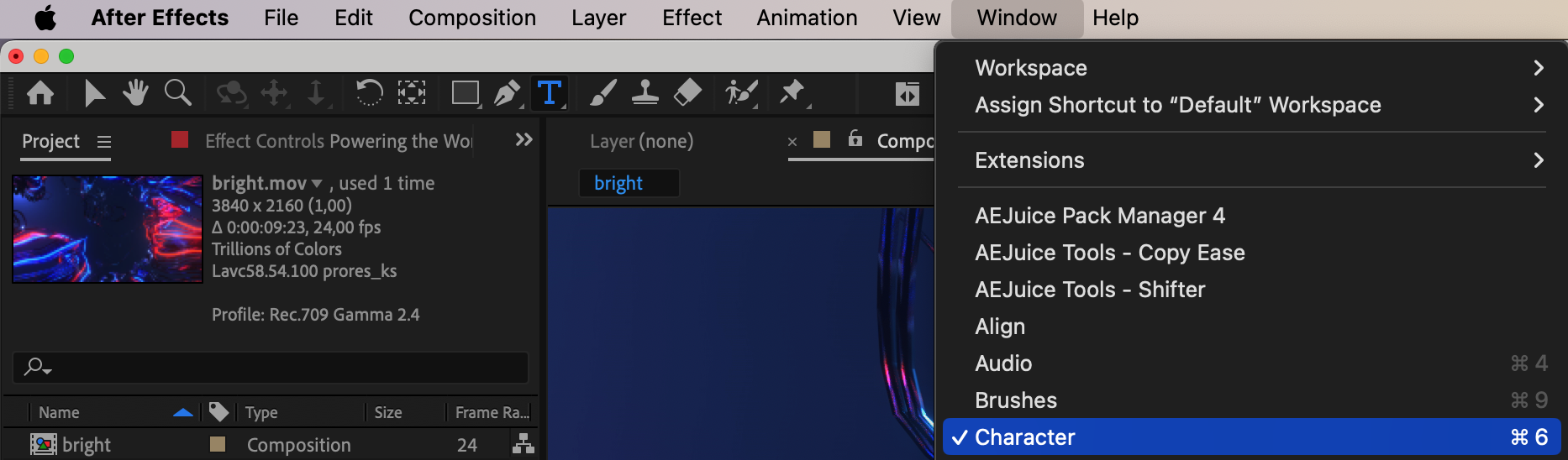The height and width of the screenshot is (460, 1568).
Task: Select the Hand tool
Action: click(x=135, y=92)
